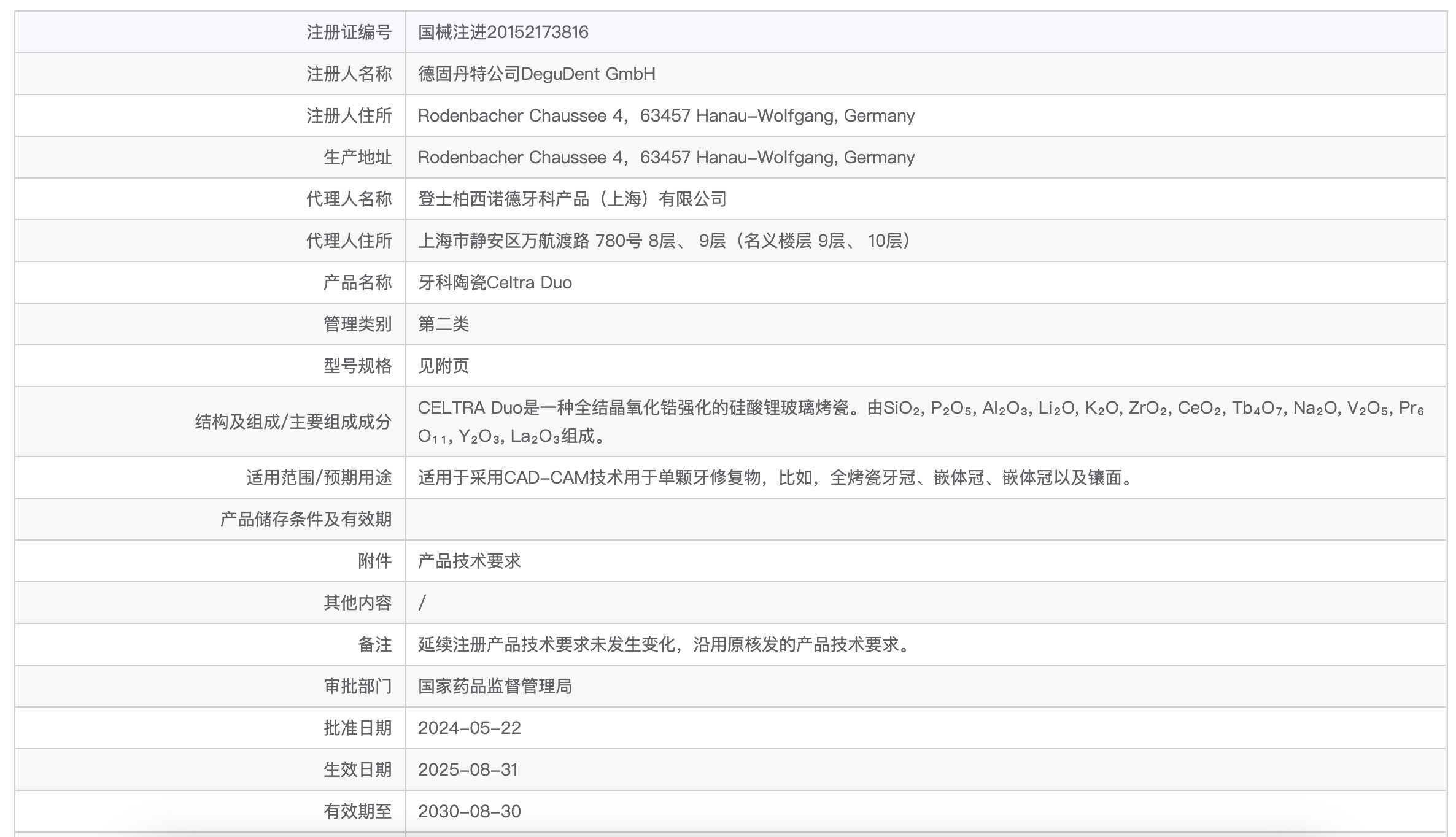Click 见附页 in the 型号规格 row
The image size is (1456, 837).
[443, 366]
